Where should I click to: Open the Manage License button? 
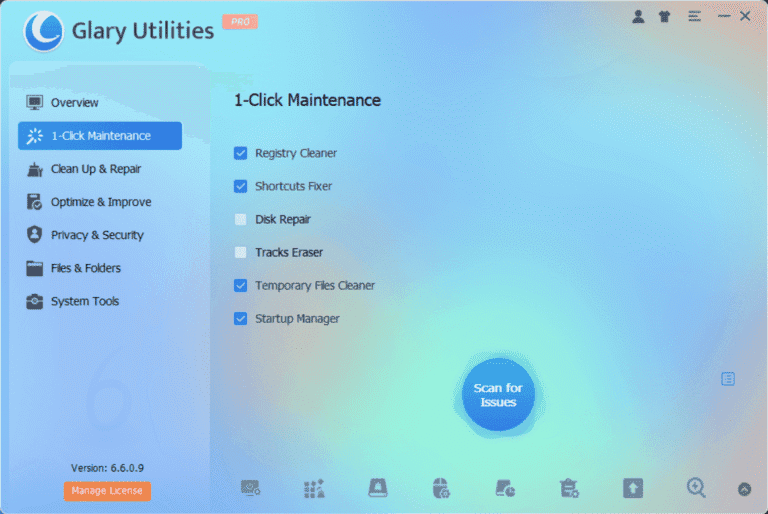tap(107, 491)
